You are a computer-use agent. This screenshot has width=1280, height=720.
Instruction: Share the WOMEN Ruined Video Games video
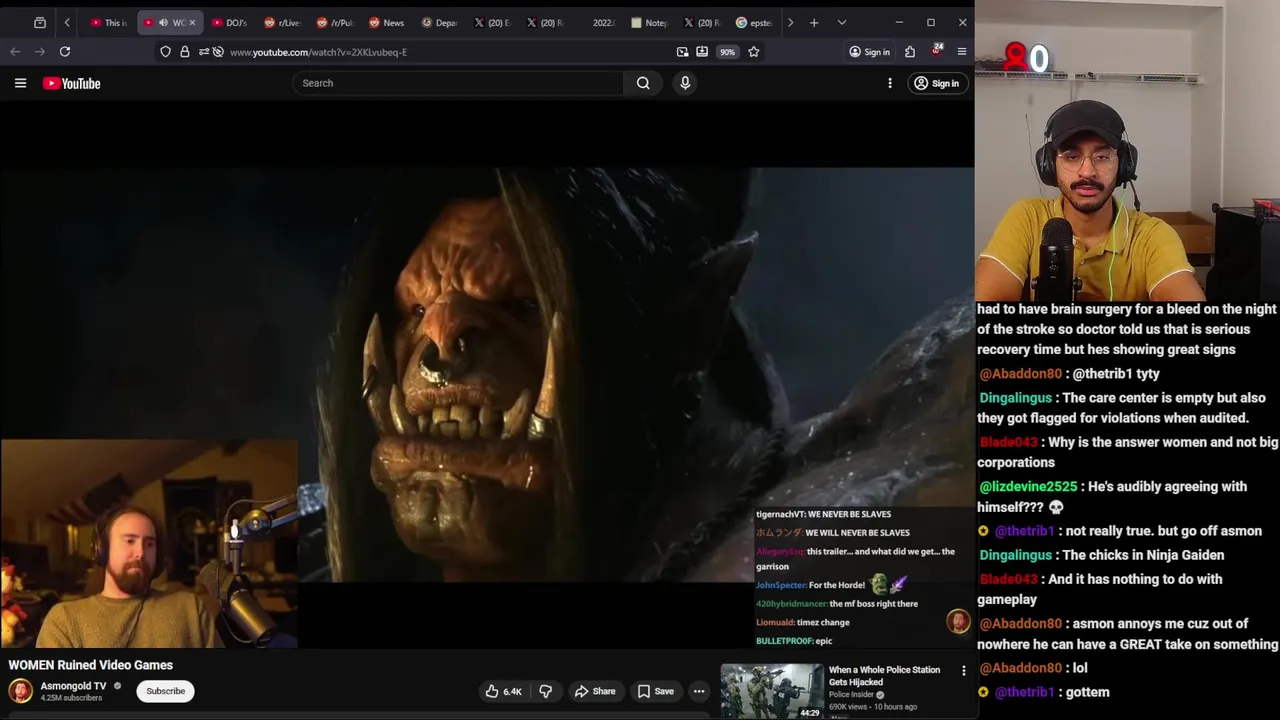(595, 691)
